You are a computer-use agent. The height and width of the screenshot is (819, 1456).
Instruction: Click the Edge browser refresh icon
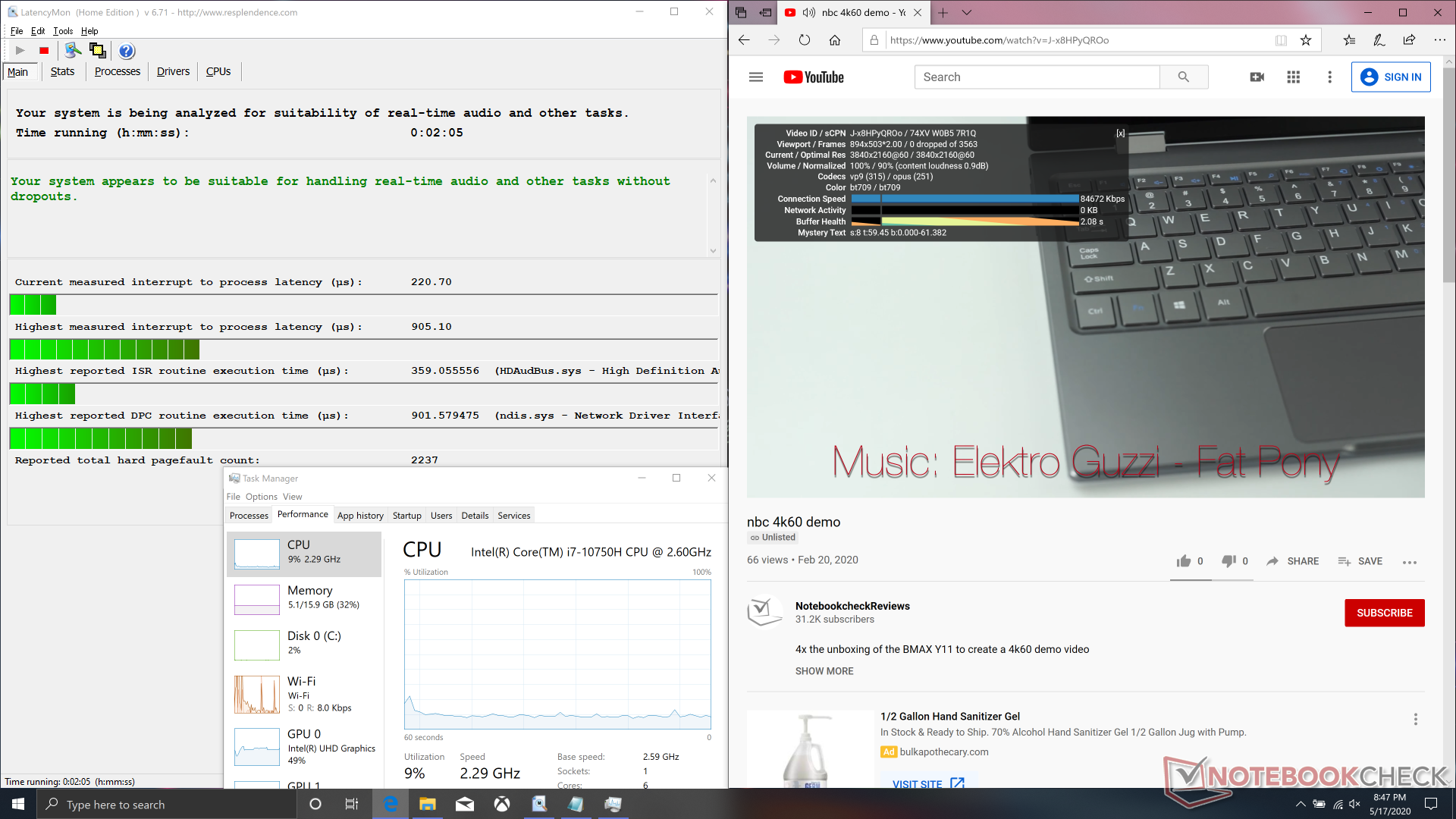[805, 40]
